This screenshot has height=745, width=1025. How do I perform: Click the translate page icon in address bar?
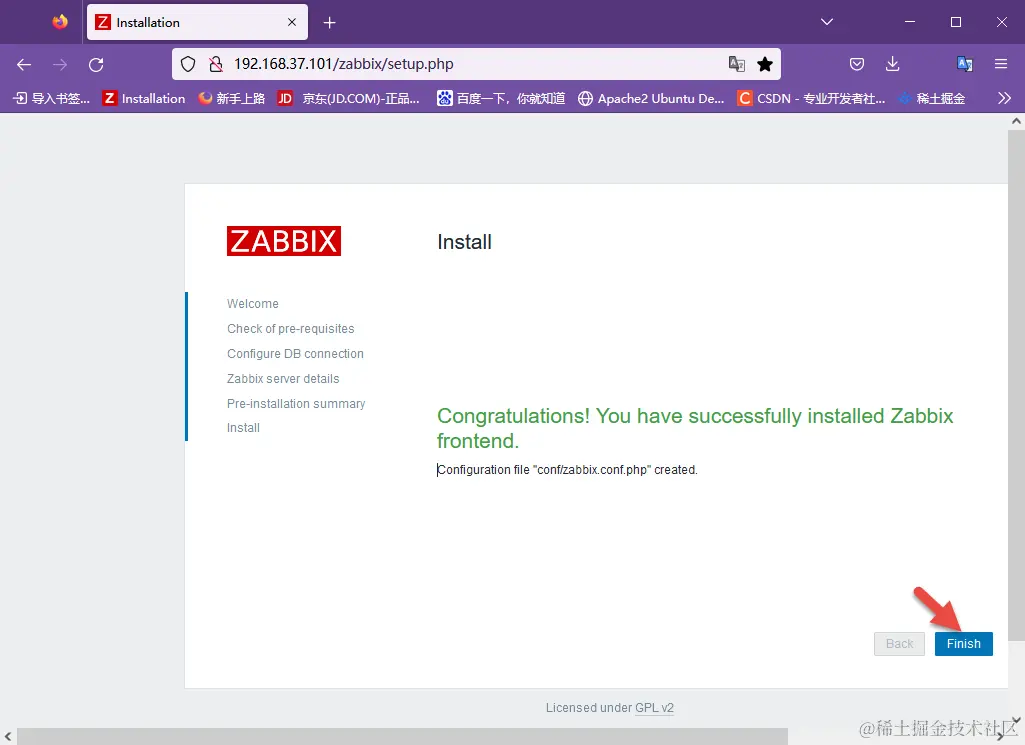click(x=737, y=64)
